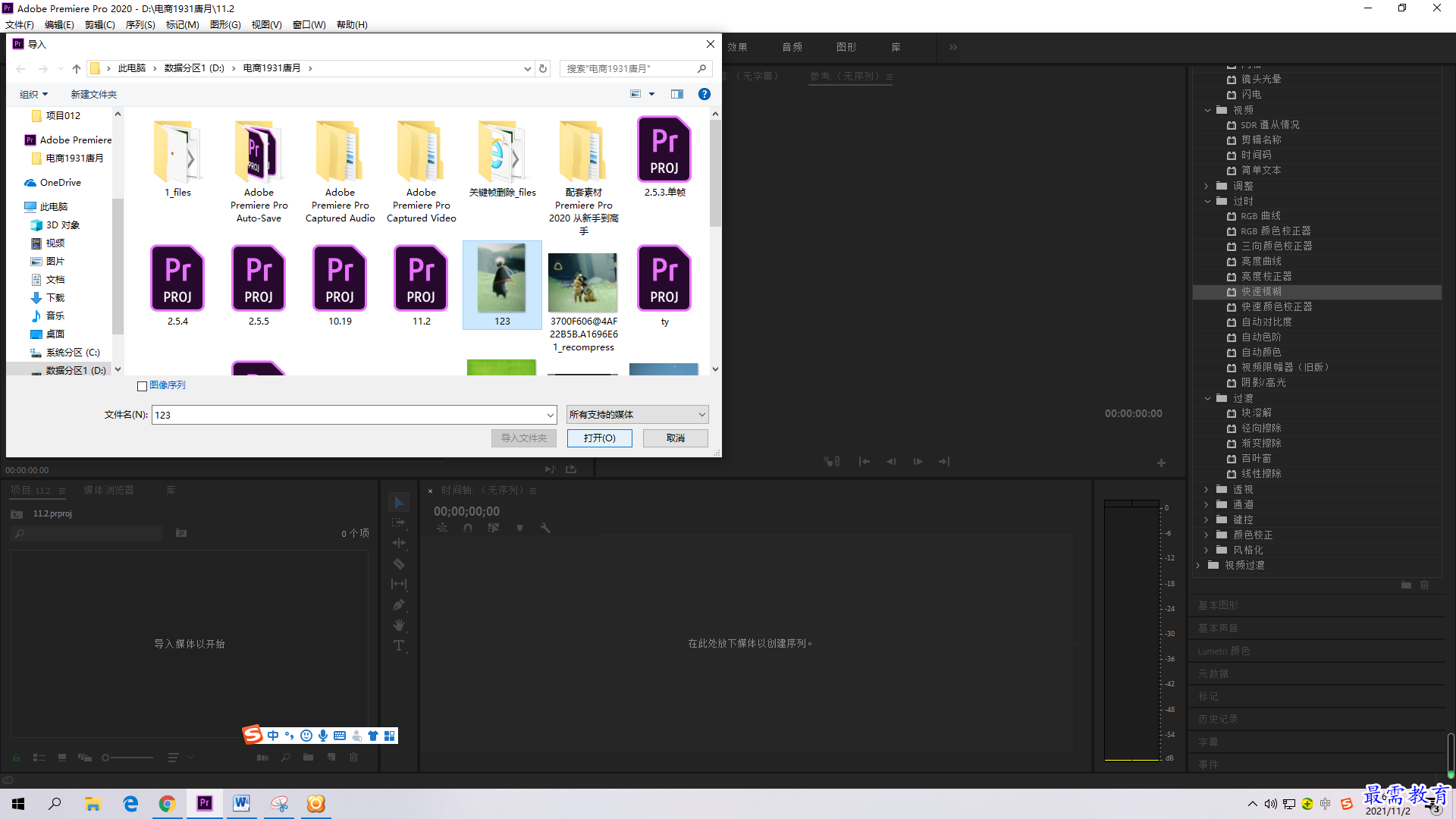Open the view options dropdown arrow in Import dialog
This screenshot has width=1456, height=819.
[651, 94]
